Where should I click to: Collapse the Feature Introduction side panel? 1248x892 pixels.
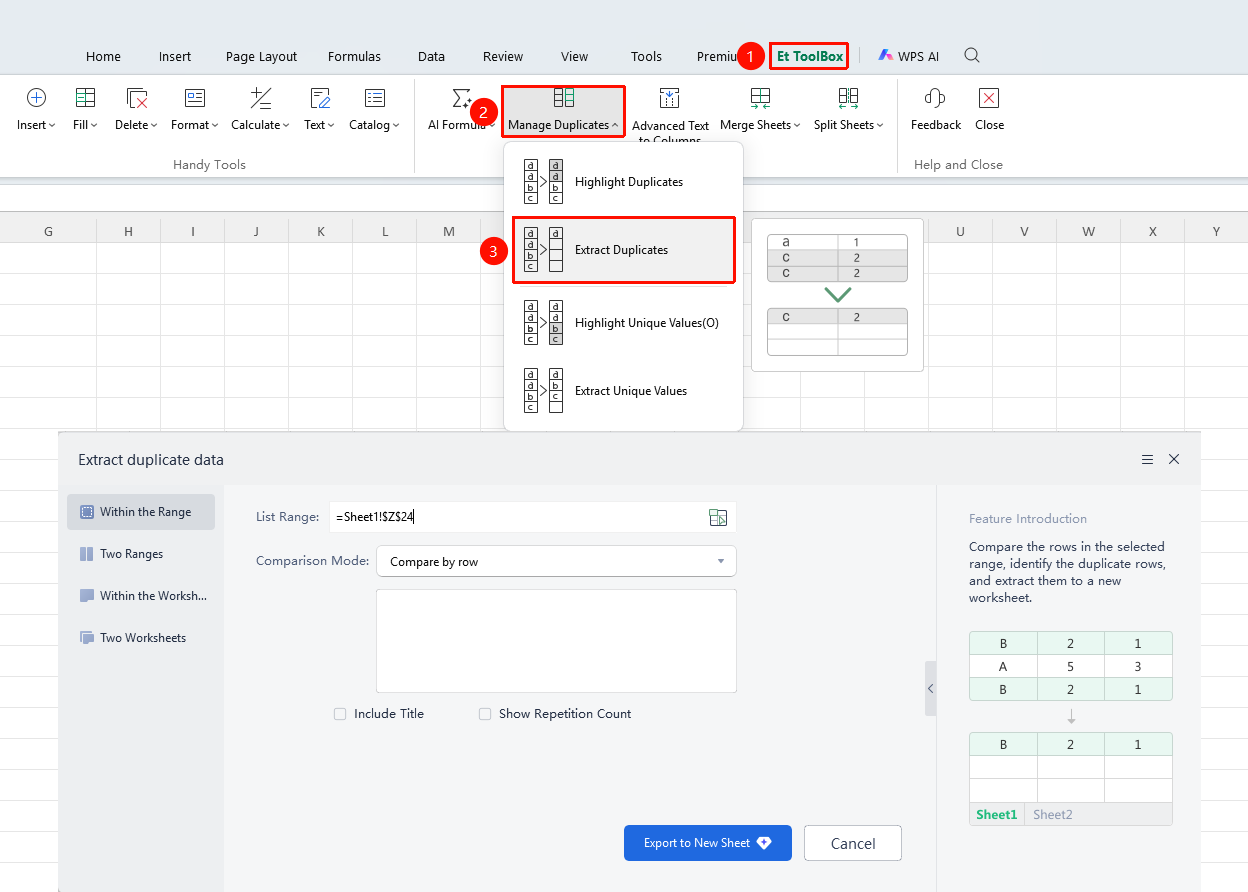click(931, 689)
